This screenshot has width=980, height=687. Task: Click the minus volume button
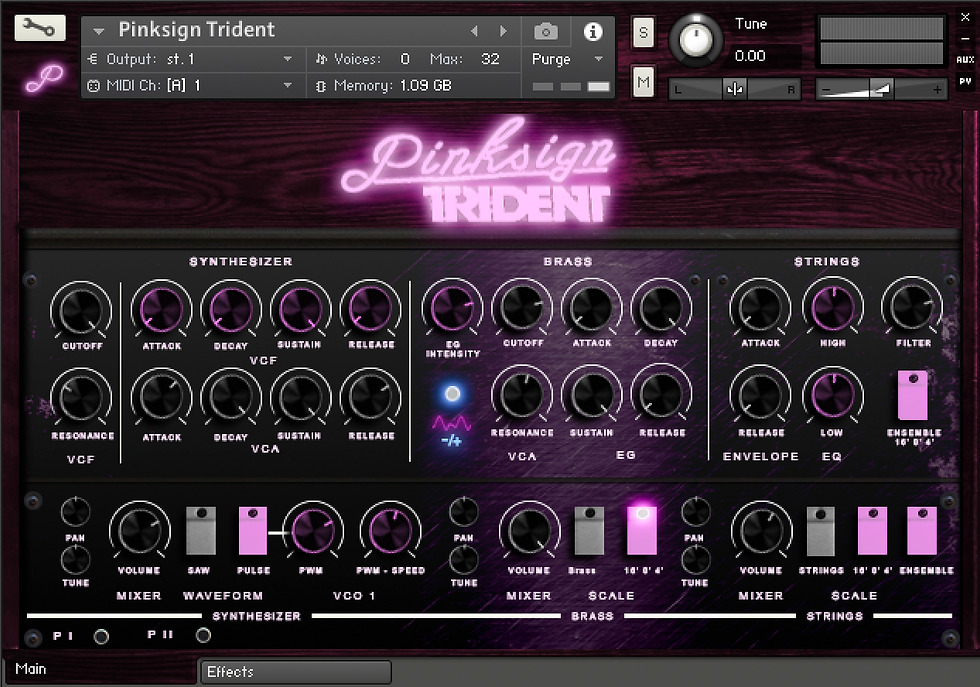826,90
